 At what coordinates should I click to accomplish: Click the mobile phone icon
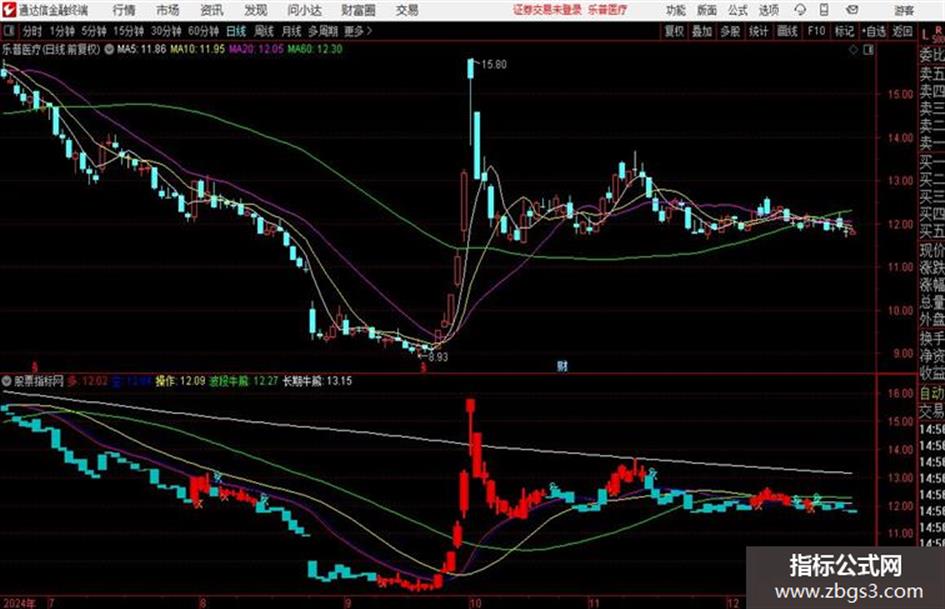click(824, 10)
